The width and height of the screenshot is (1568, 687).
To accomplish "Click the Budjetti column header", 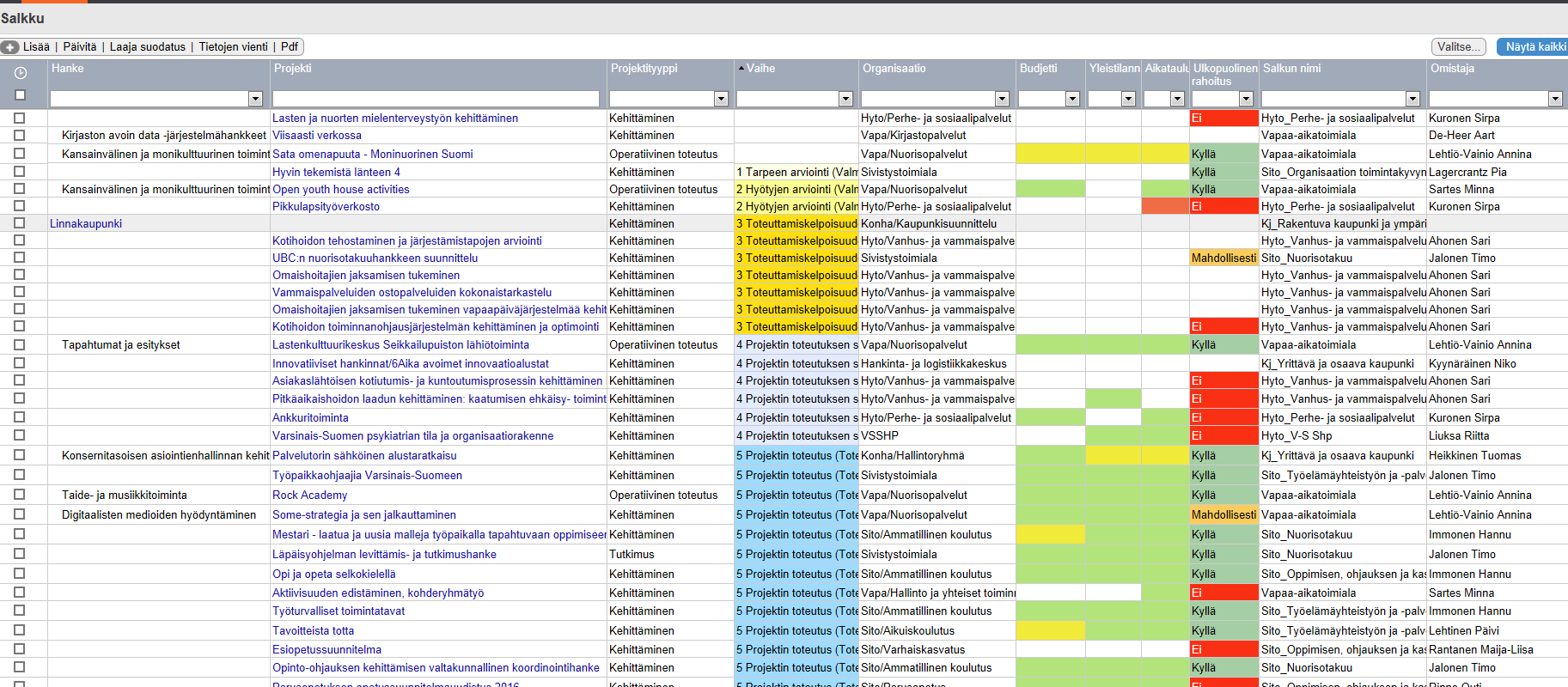I will (1039, 69).
